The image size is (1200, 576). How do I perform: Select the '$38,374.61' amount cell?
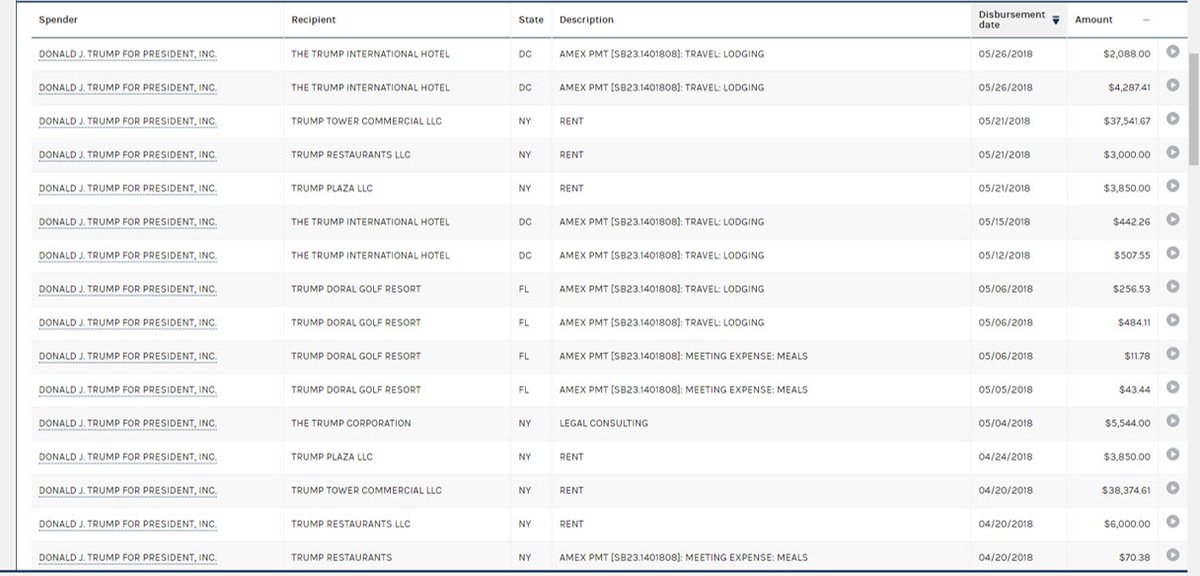[x=1127, y=490]
